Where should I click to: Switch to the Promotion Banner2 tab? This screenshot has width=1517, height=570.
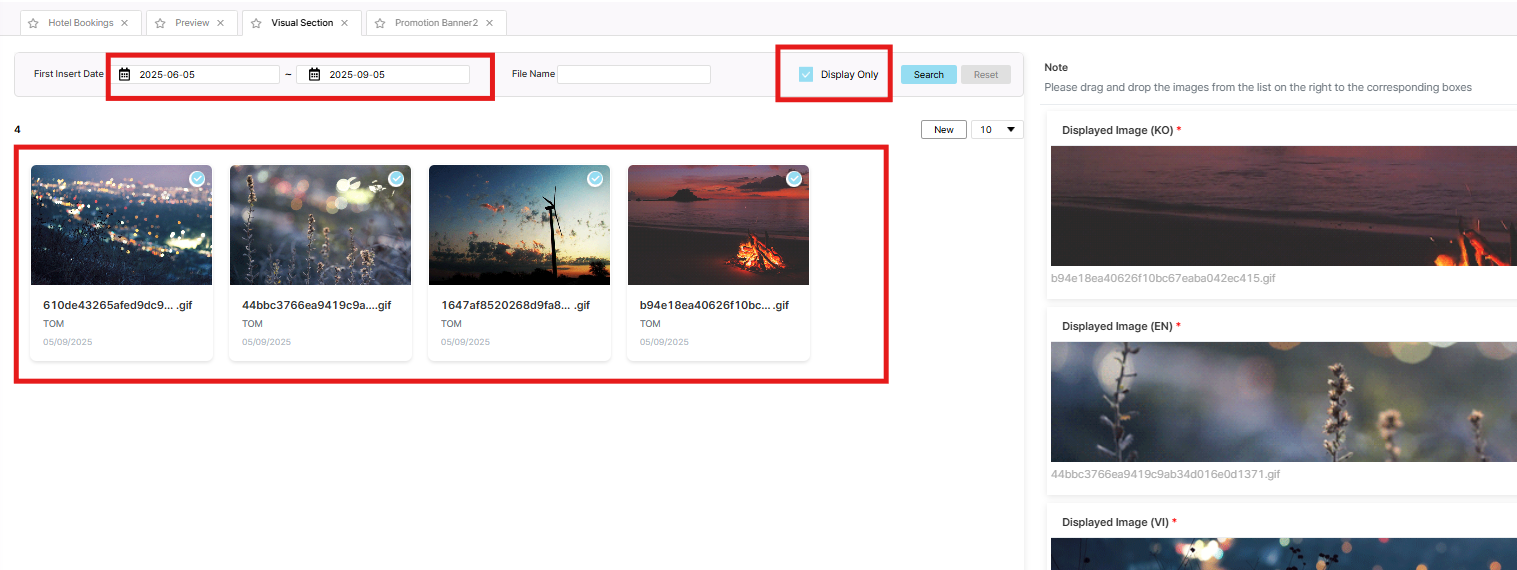(x=436, y=23)
